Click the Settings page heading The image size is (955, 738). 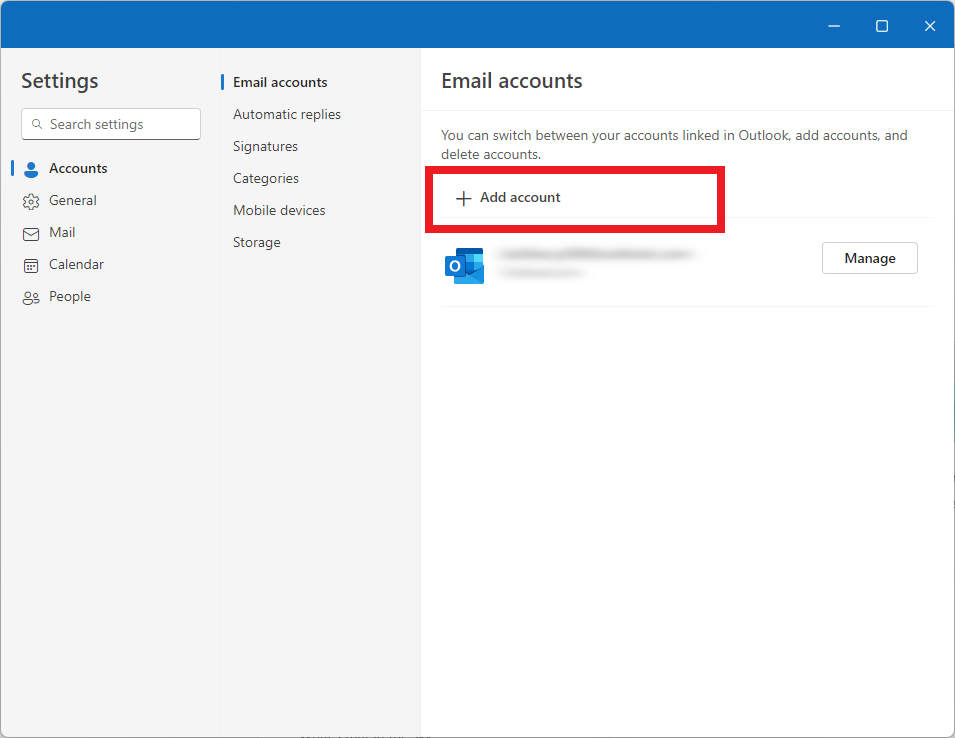(59, 81)
